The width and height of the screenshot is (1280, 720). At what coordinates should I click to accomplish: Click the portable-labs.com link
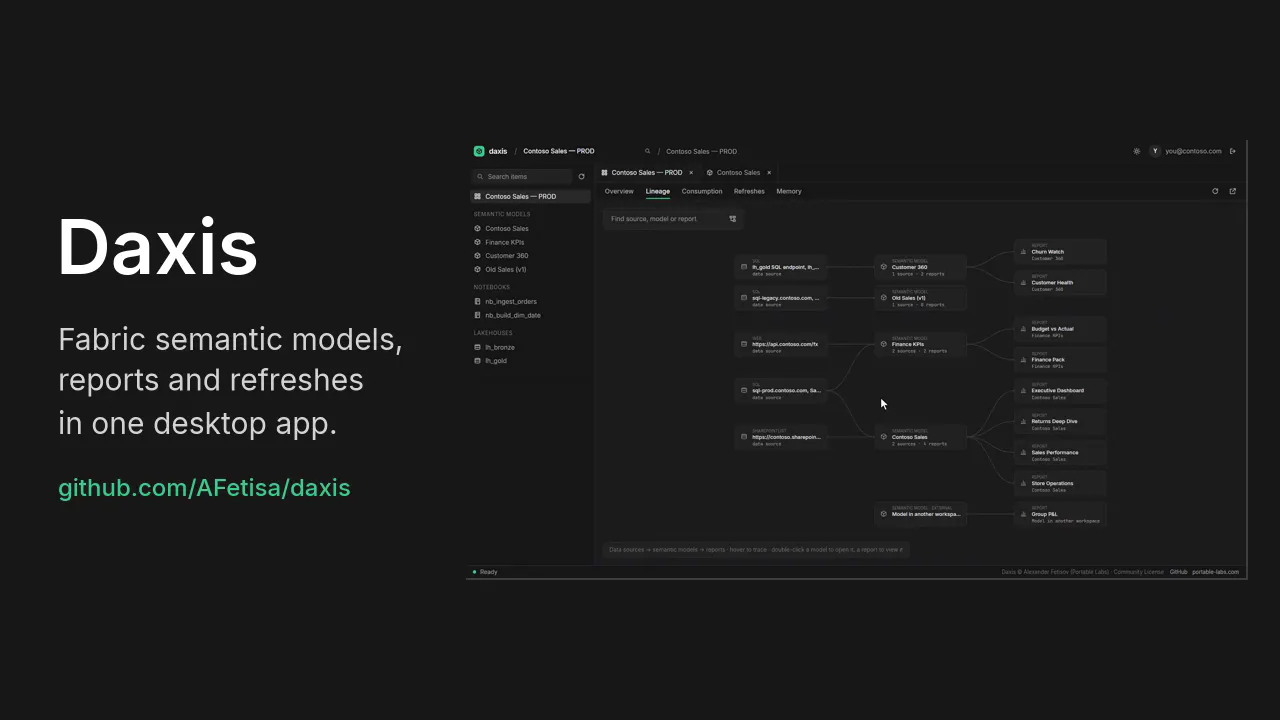click(x=1215, y=572)
